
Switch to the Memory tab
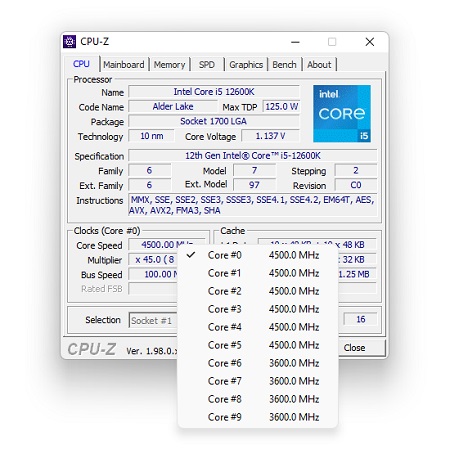pos(169,65)
